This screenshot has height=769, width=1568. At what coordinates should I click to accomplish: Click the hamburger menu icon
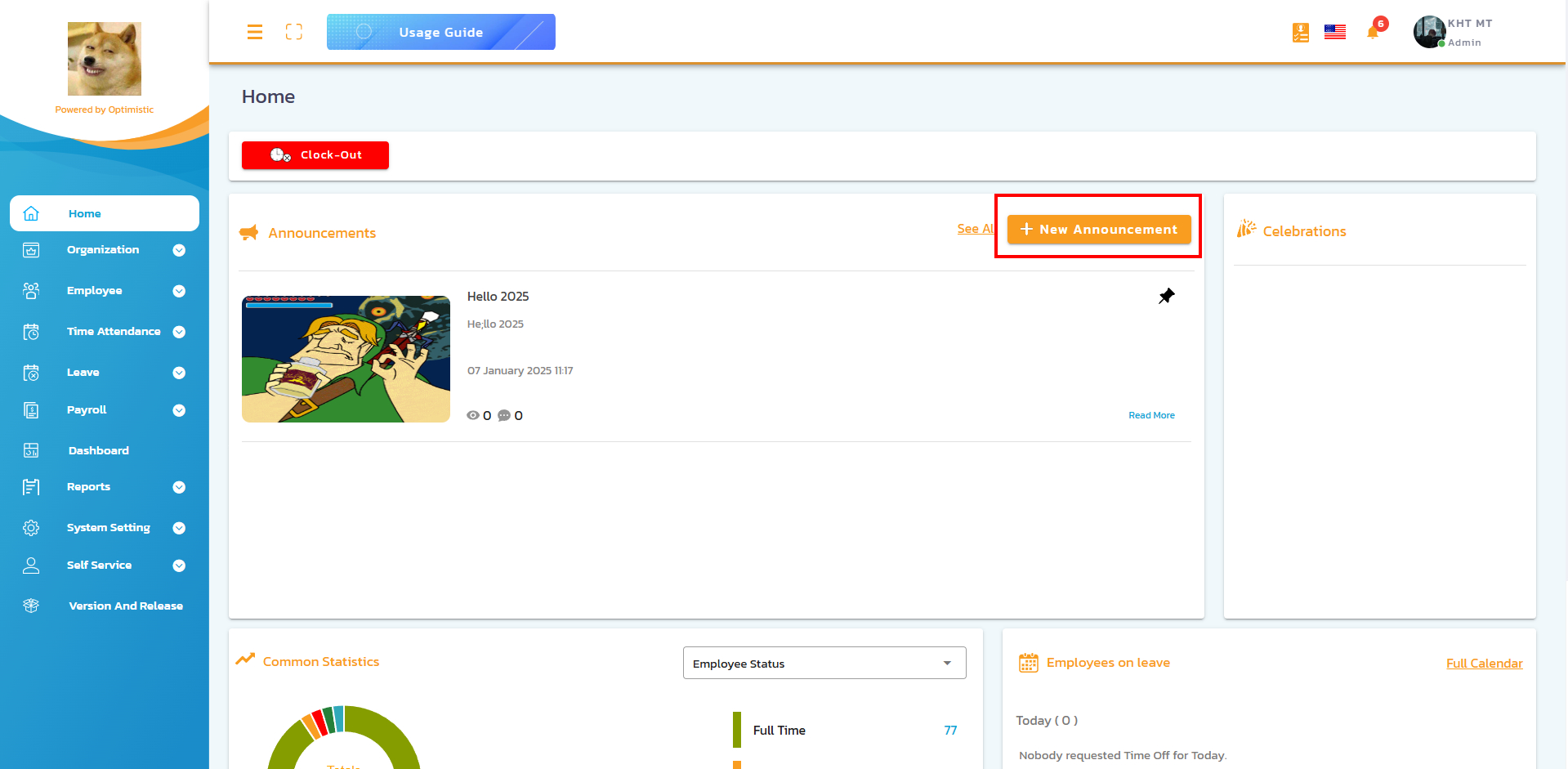(255, 32)
